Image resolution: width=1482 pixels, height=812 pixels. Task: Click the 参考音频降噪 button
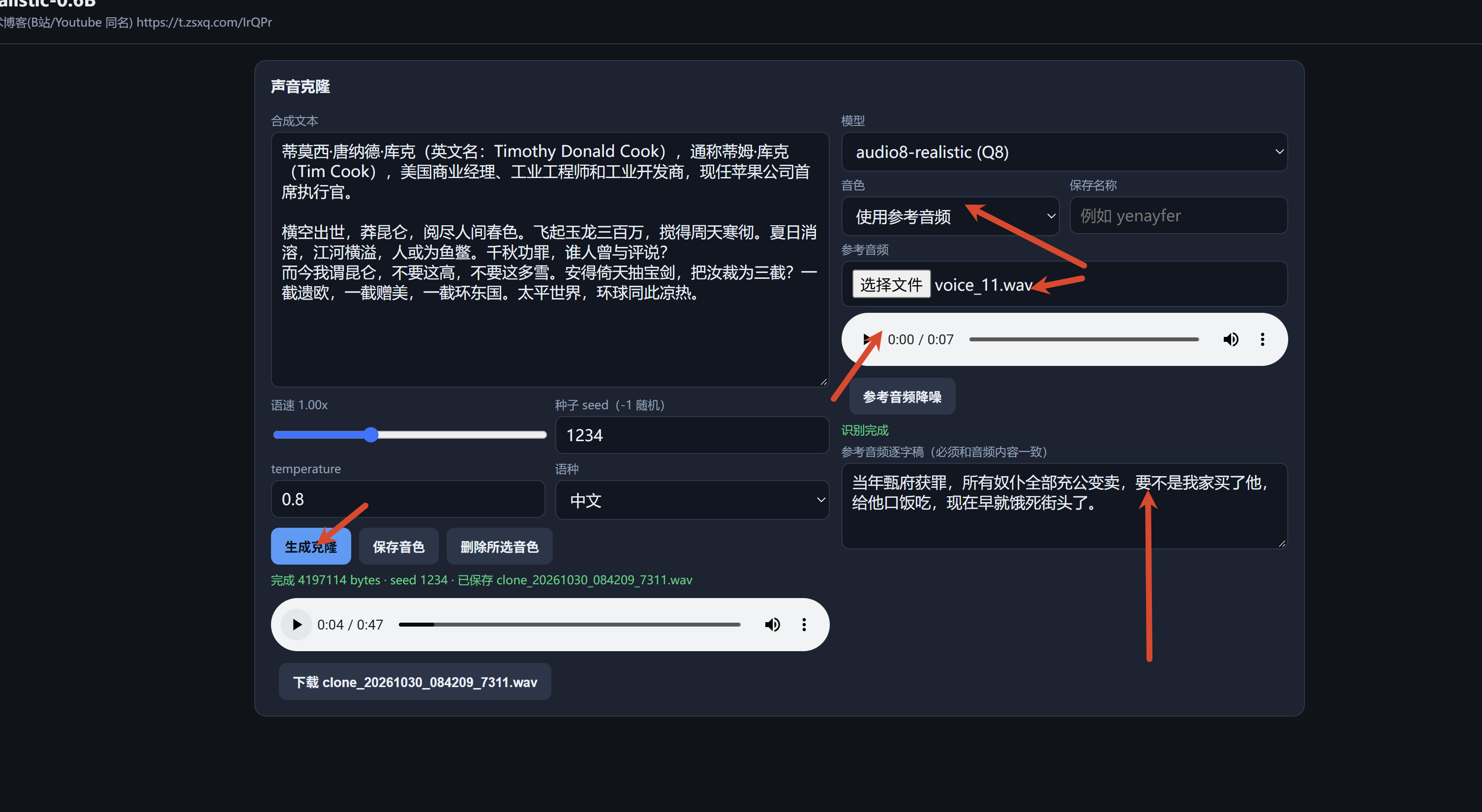tap(902, 396)
